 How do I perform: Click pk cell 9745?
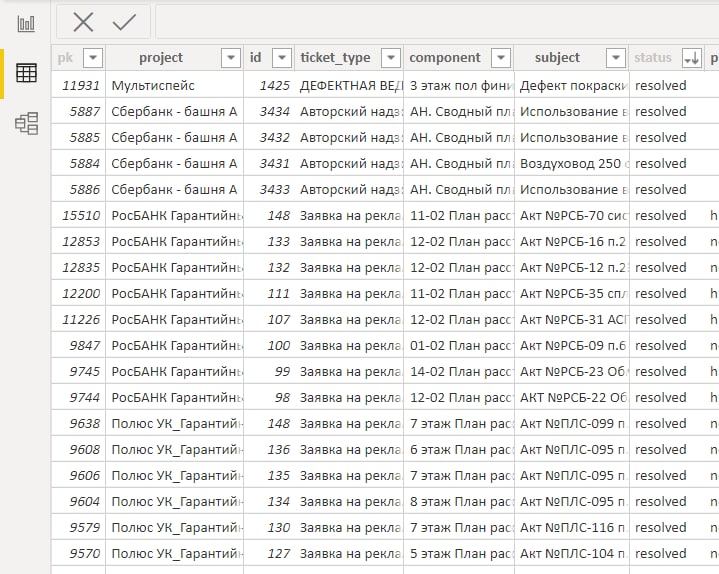79,371
